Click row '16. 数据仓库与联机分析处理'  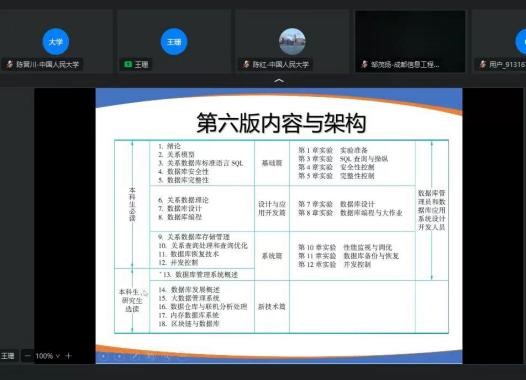point(203,307)
